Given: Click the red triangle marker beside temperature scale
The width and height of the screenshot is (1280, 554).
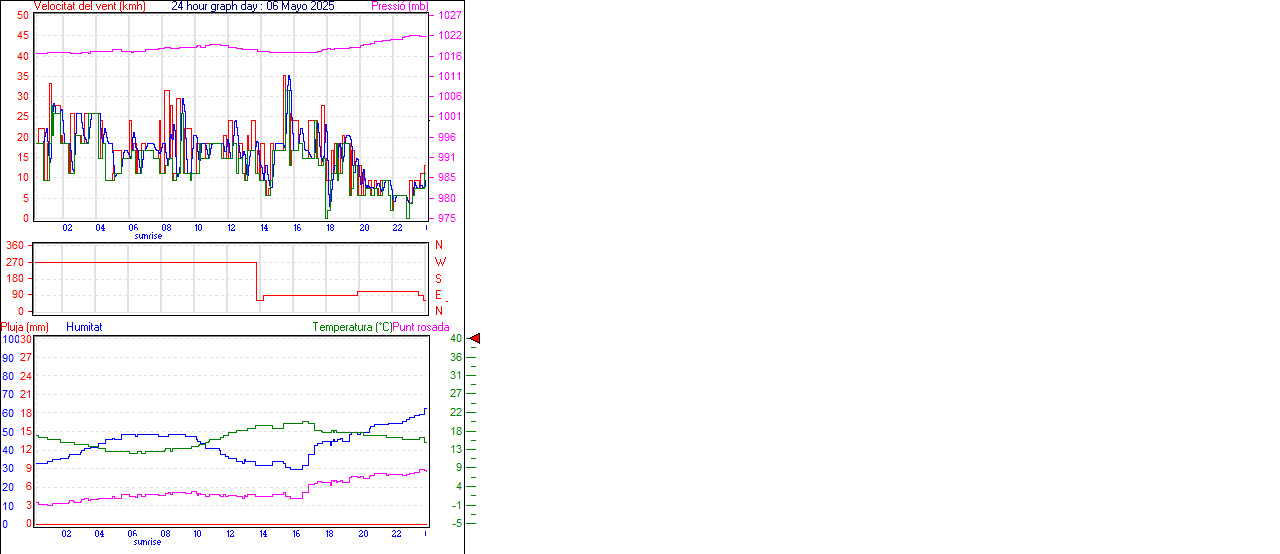Looking at the screenshot, I should (475, 339).
